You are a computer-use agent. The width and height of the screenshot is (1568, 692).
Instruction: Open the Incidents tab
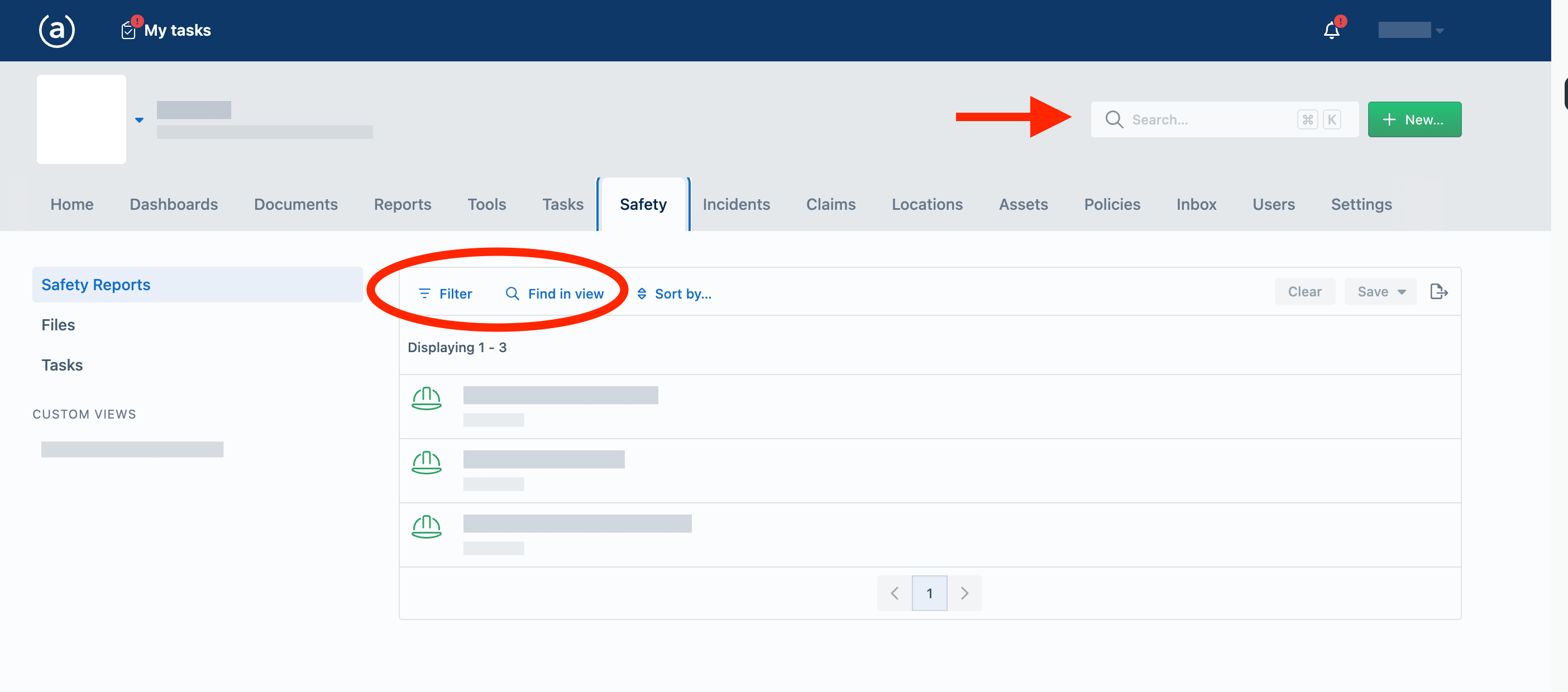(x=736, y=204)
